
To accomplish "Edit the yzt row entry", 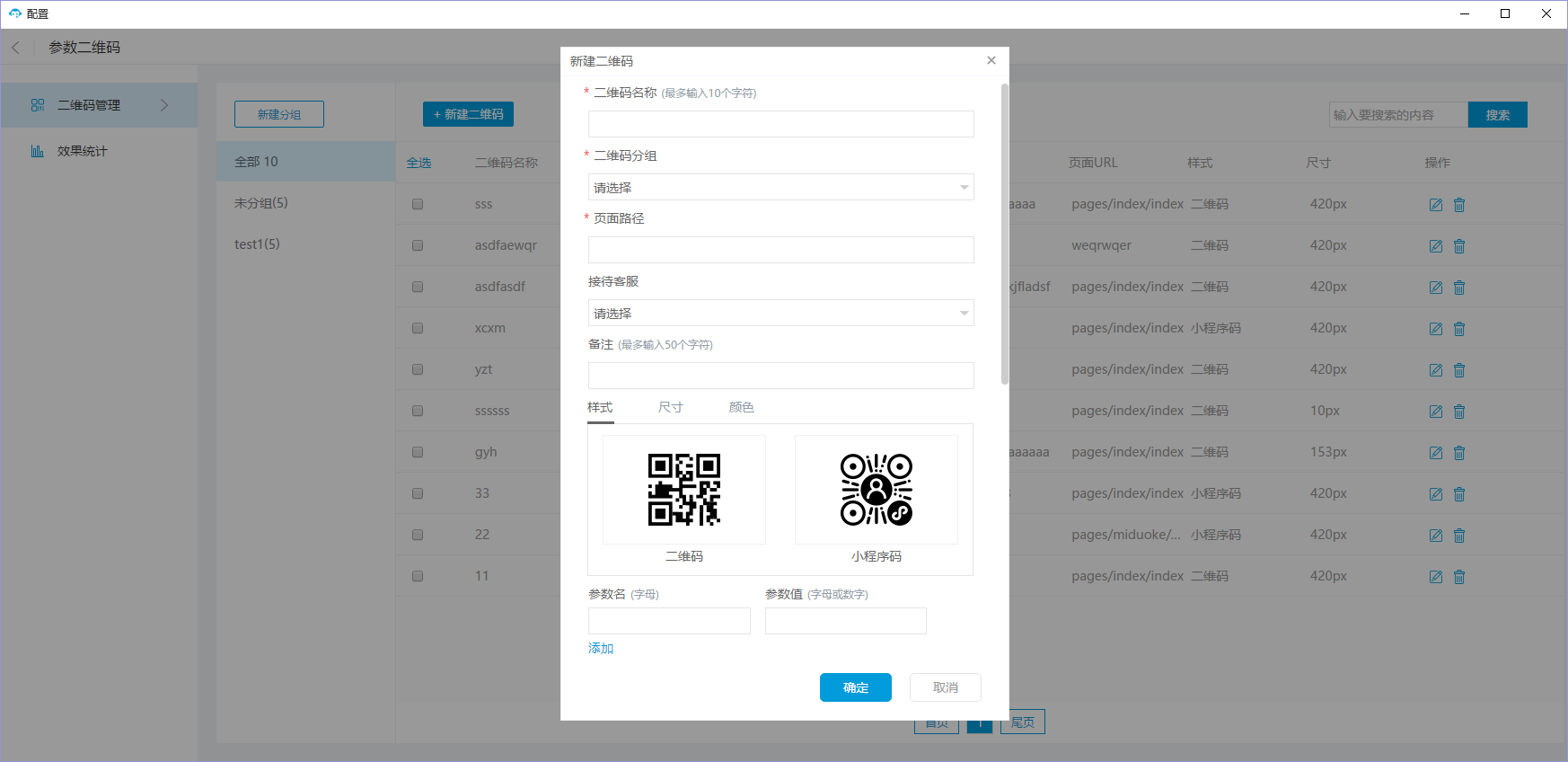I will 1436,370.
